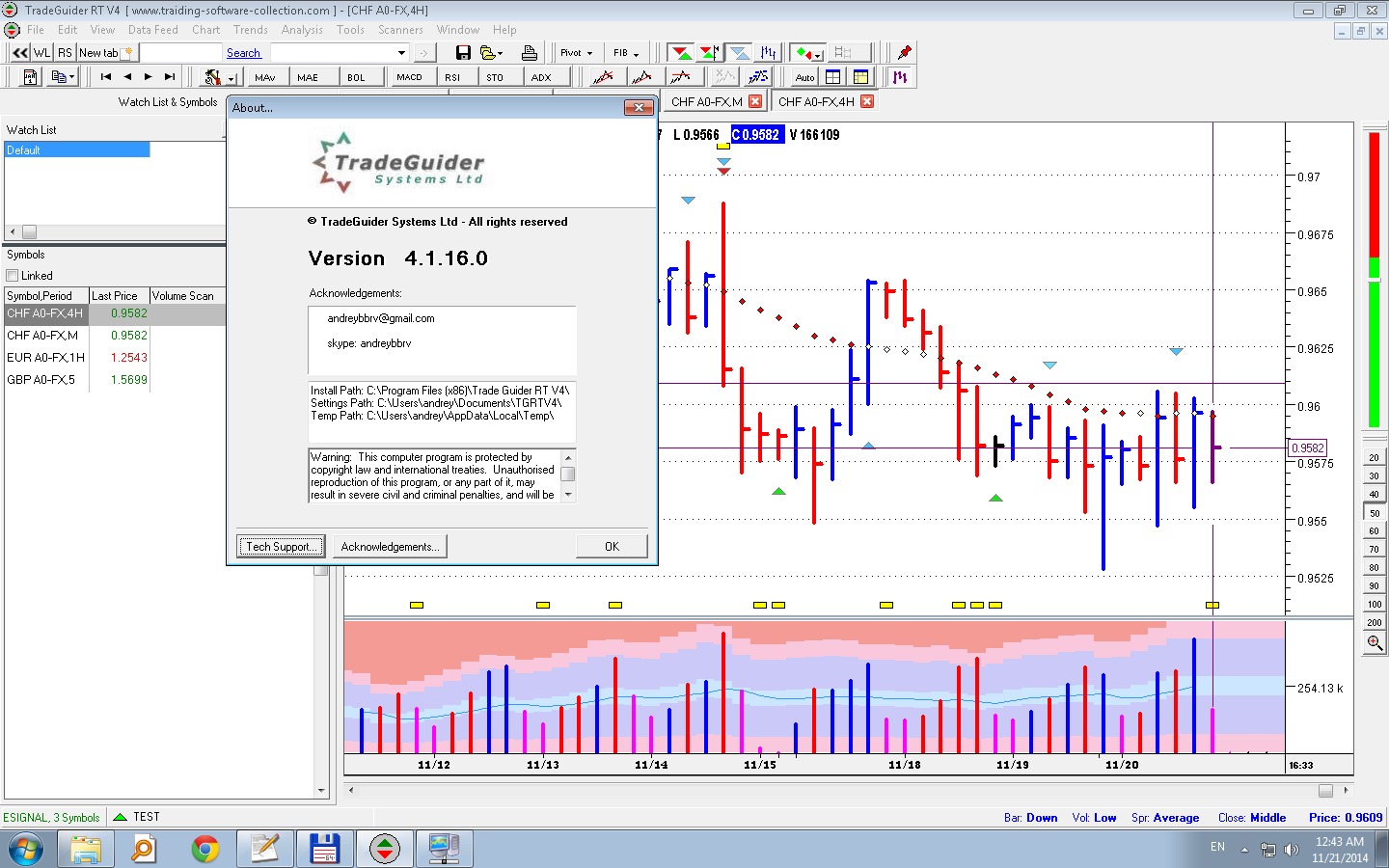Toggle the Linked checkbox under Symbols
Screen dimensions: 1389x868
click(x=13, y=276)
